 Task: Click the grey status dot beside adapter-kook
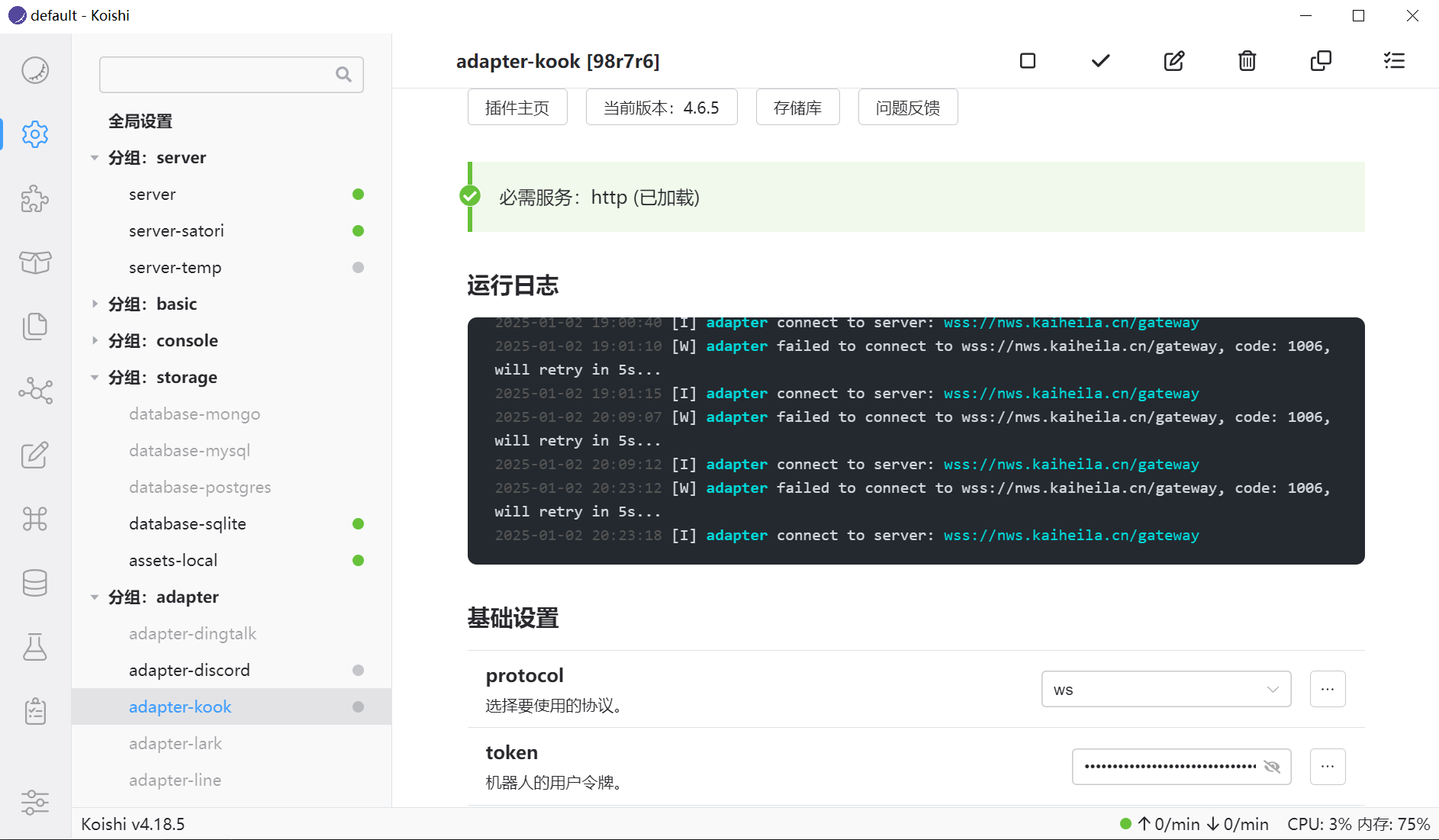[x=358, y=706]
